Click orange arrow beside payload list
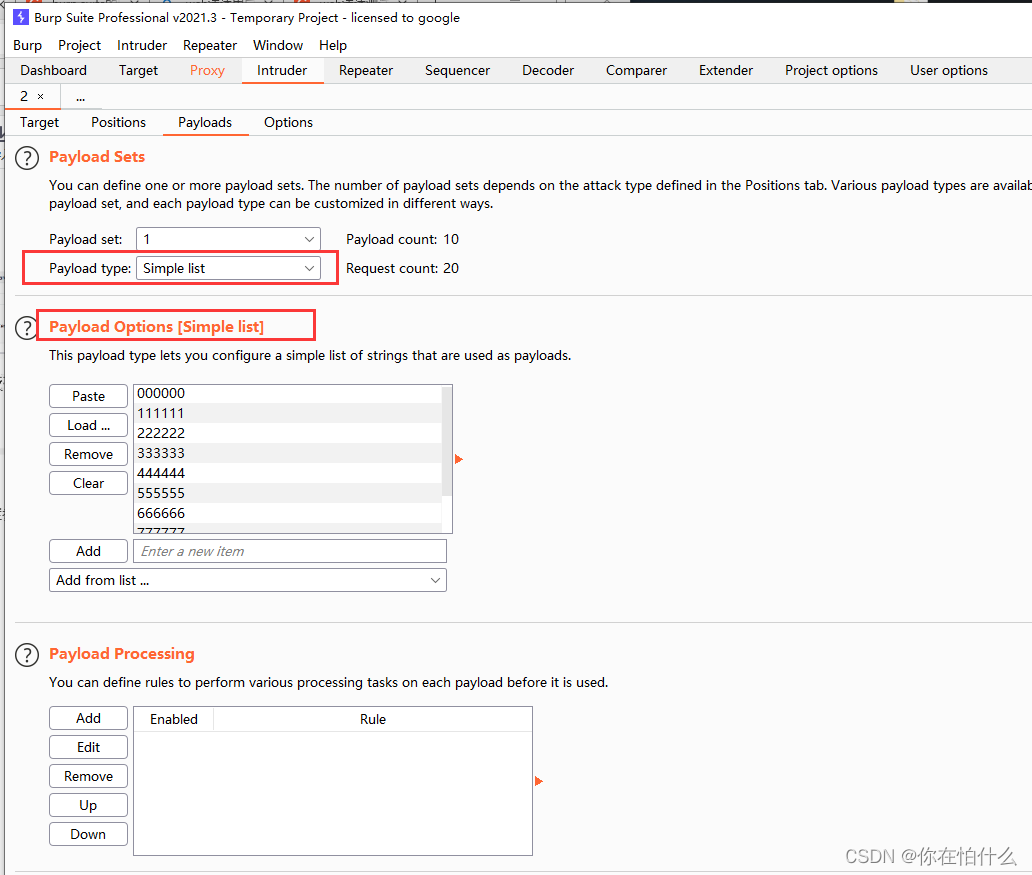This screenshot has height=875, width=1032. (x=459, y=459)
